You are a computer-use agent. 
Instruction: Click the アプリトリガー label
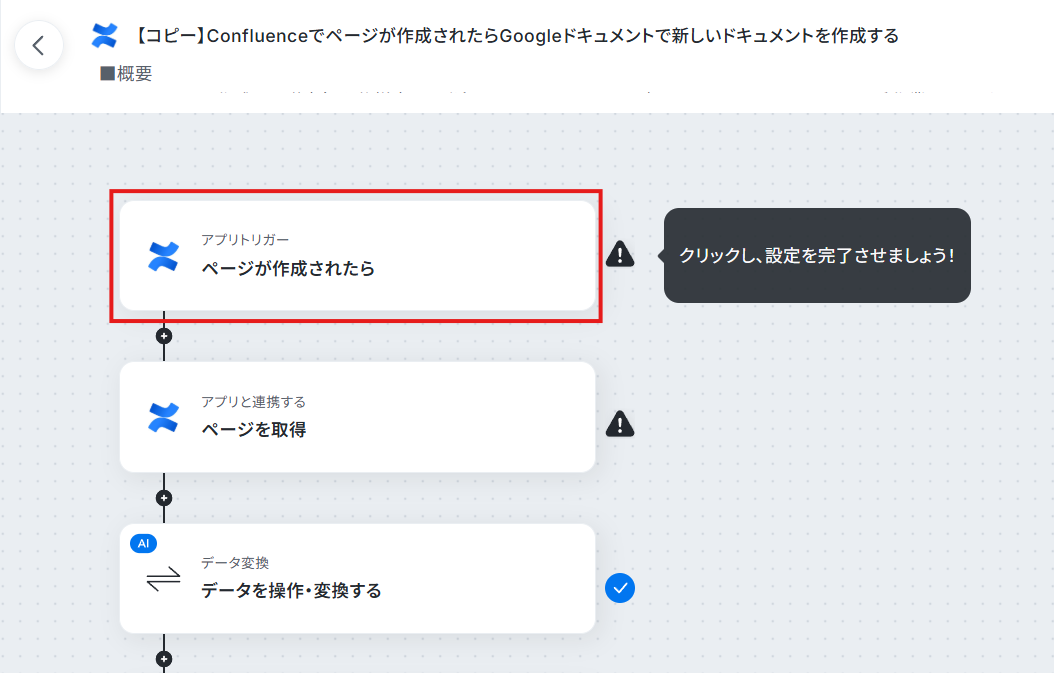click(x=245, y=240)
